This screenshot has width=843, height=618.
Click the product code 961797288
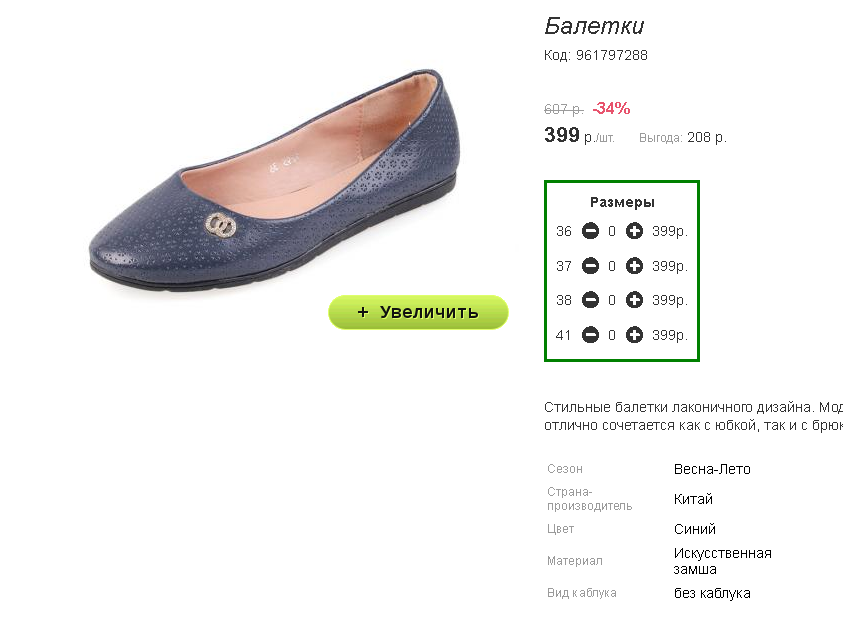(x=612, y=55)
